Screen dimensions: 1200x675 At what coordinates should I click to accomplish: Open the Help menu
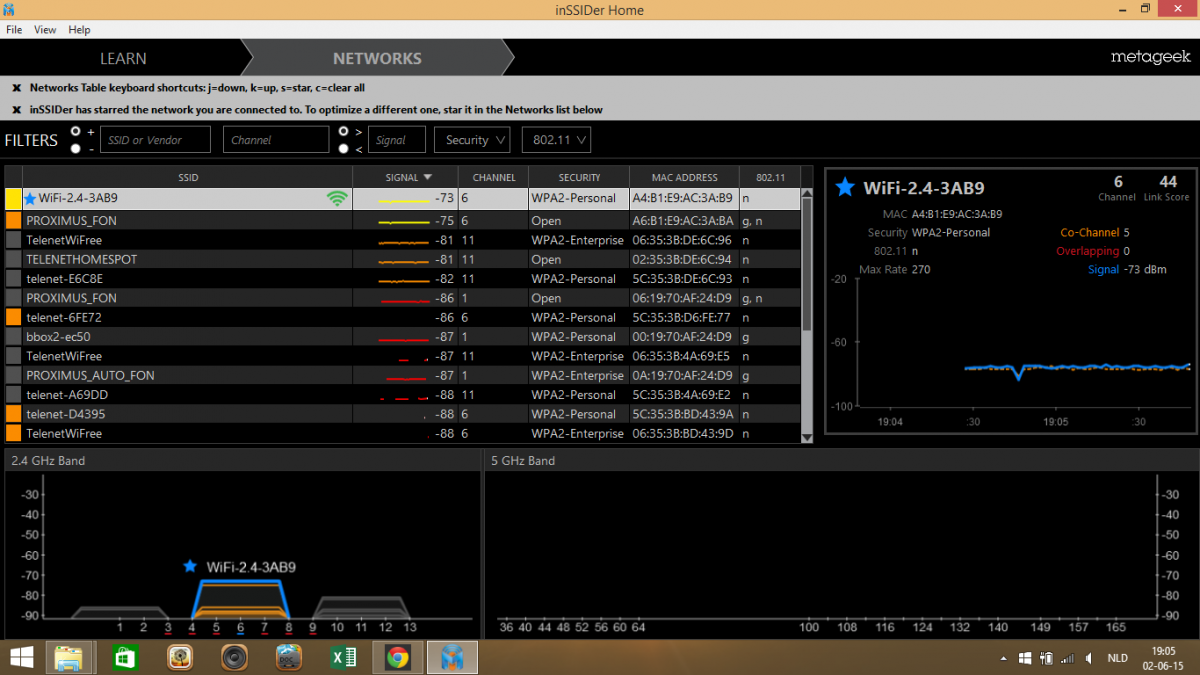tap(79, 30)
